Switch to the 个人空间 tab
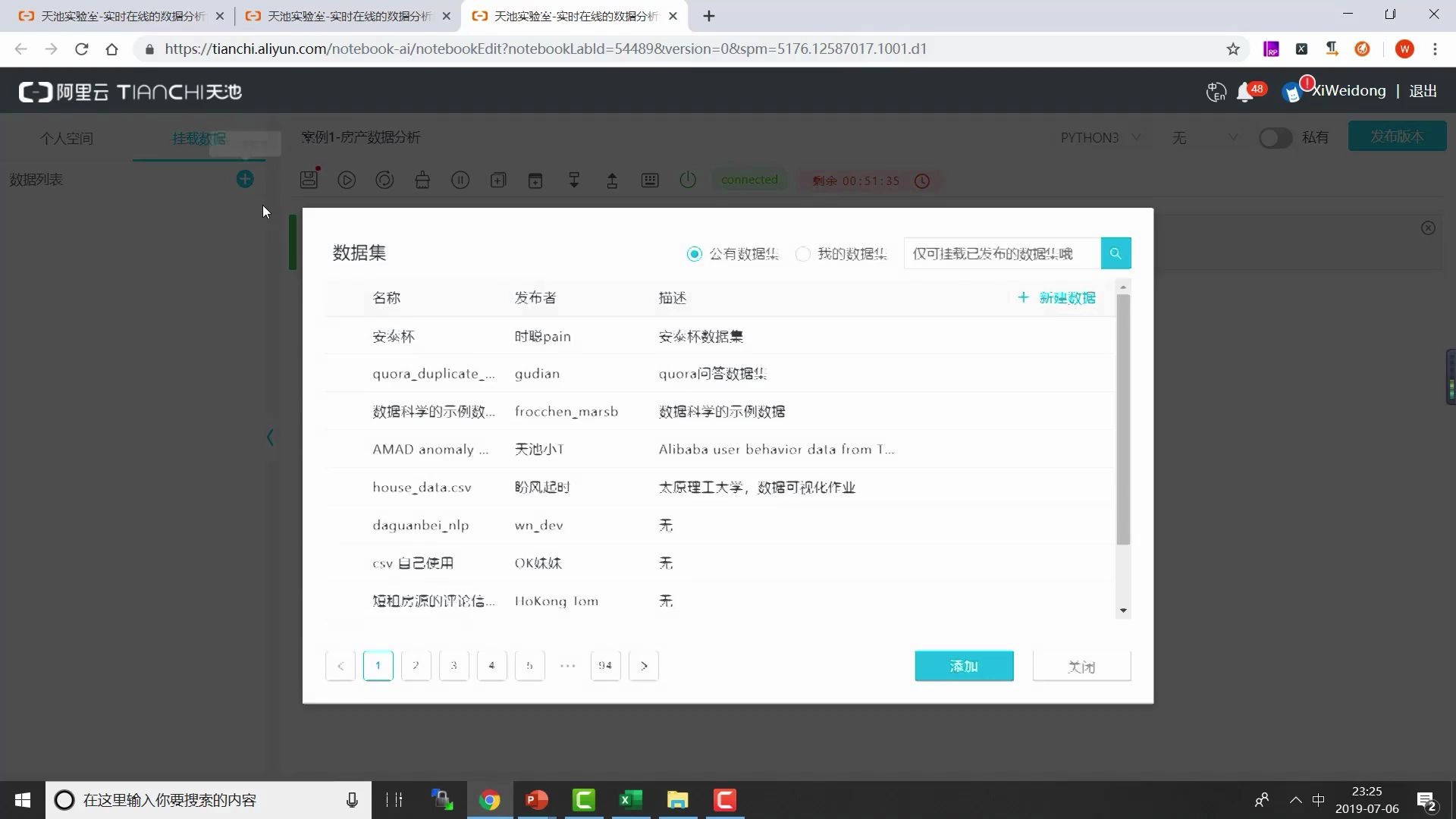The height and width of the screenshot is (819, 1456). [66, 138]
